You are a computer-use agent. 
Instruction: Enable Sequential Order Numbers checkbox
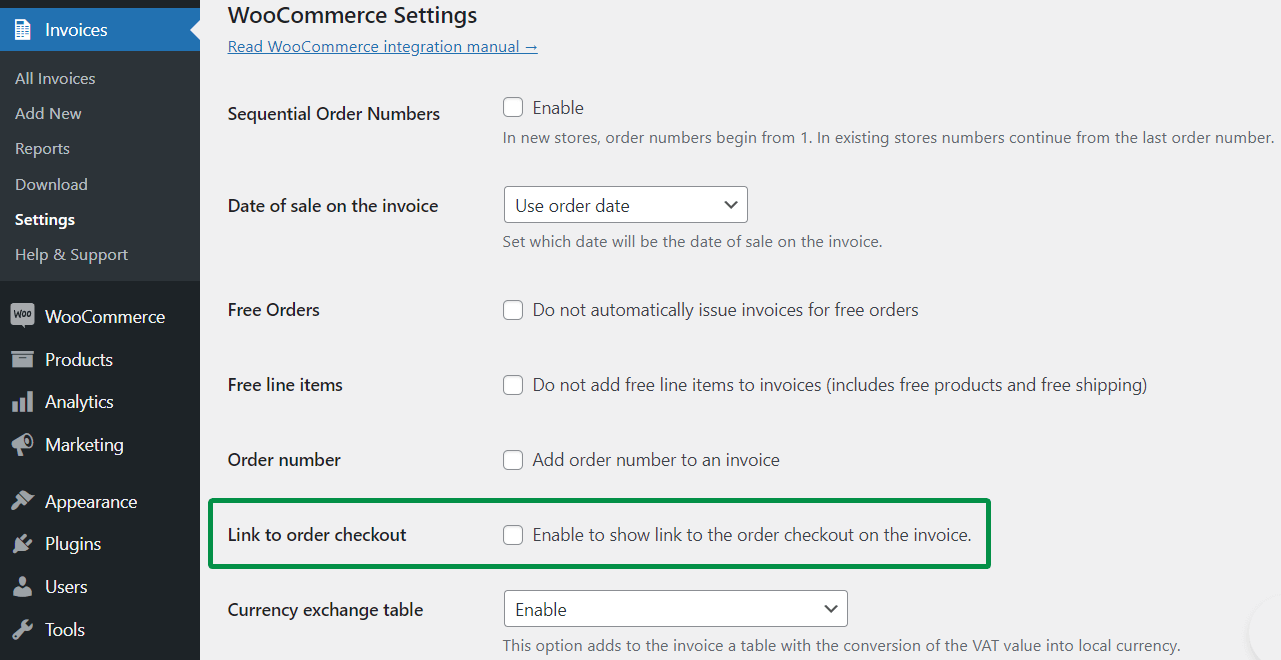[513, 107]
